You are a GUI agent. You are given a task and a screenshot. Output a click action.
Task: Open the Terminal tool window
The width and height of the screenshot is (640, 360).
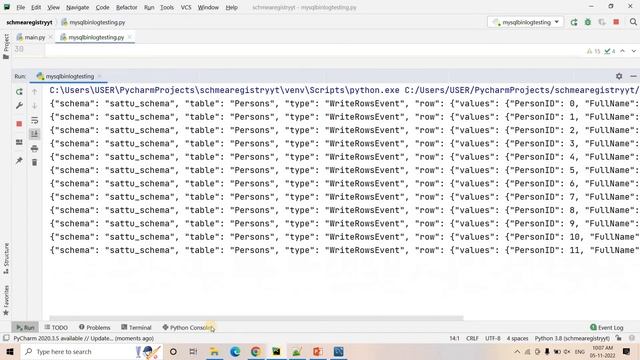click(x=136, y=327)
